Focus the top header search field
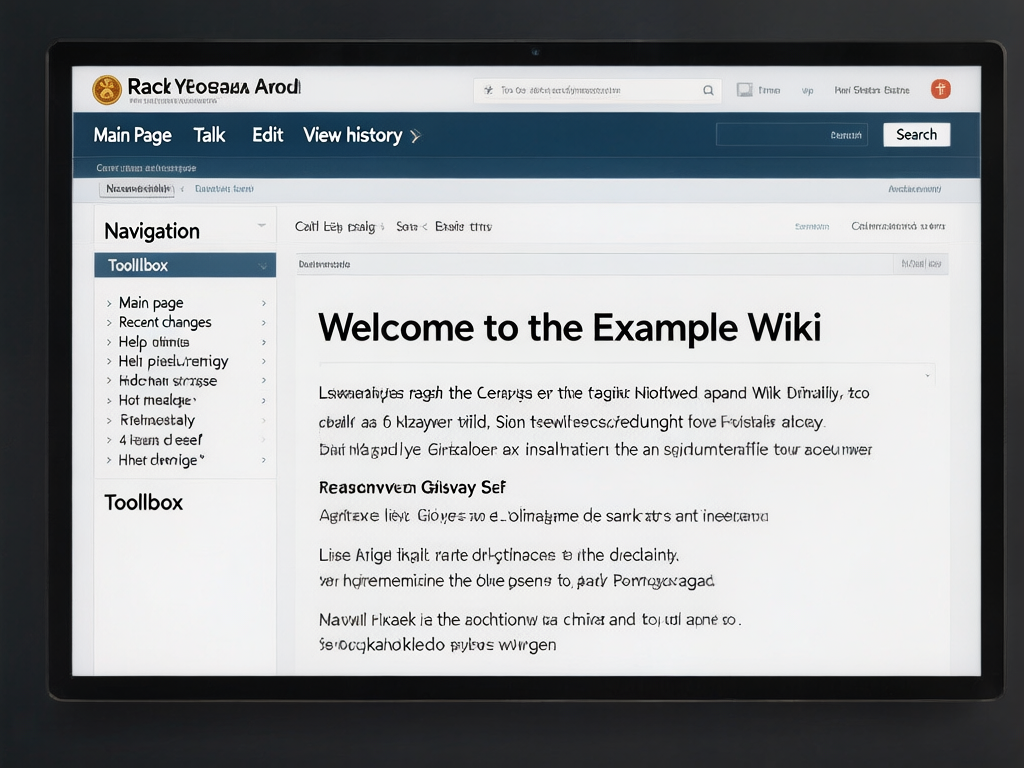The image size is (1024, 768). (598, 90)
